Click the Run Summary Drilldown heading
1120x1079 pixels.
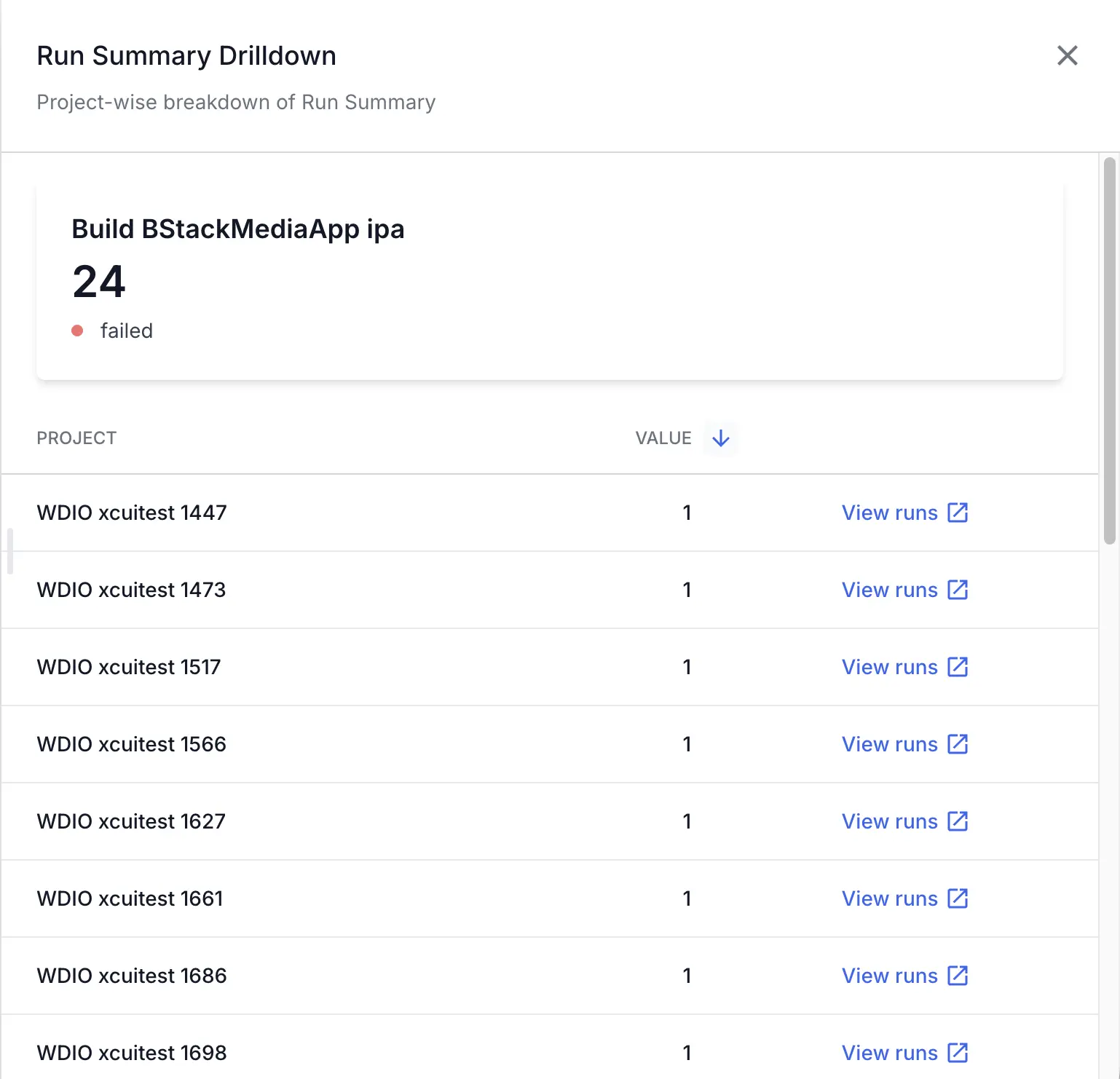186,56
